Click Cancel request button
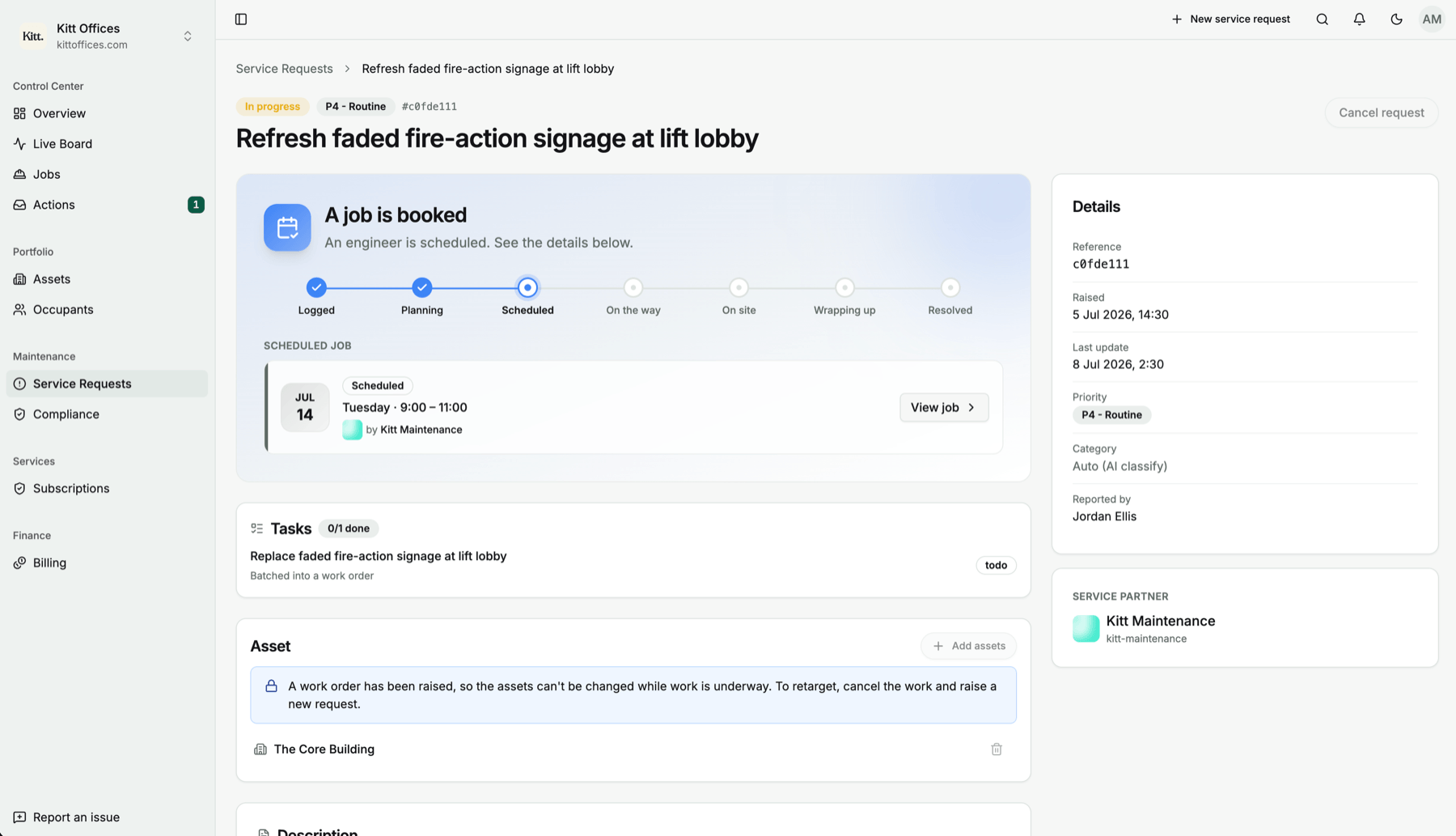 1381,112
